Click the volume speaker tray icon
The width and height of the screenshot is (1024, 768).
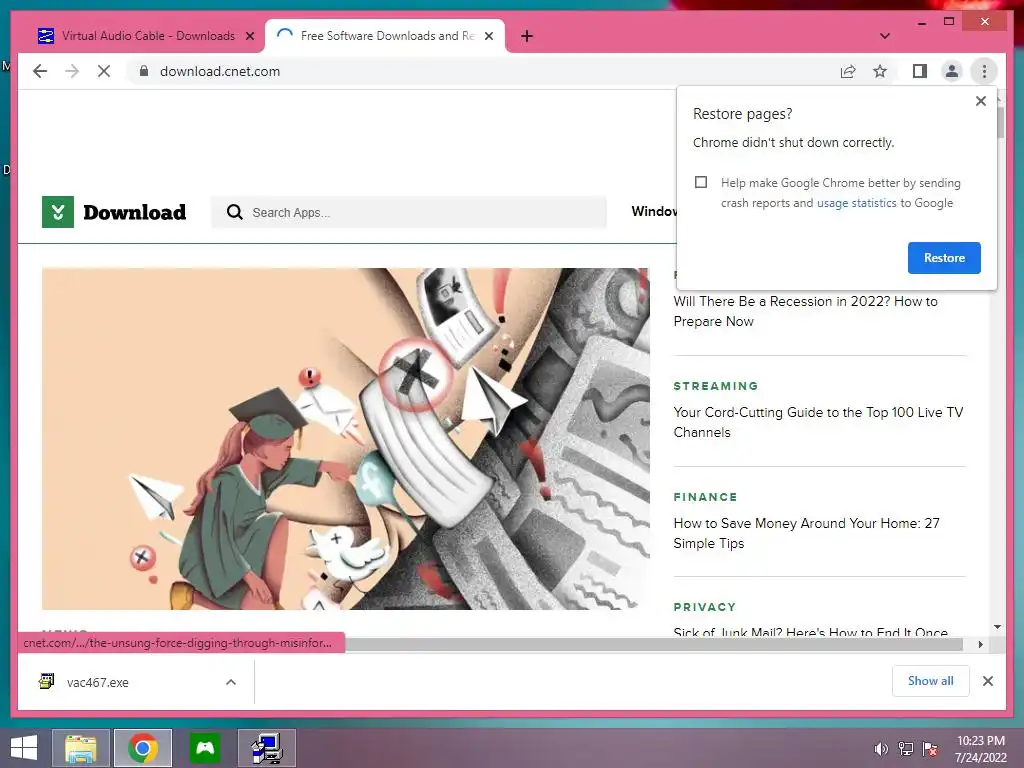click(x=880, y=748)
